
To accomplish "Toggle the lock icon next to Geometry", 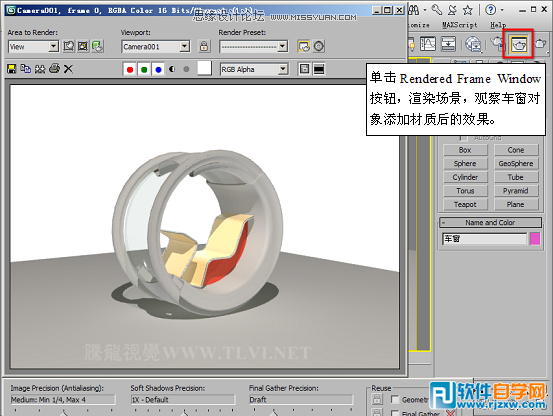I will [377, 399].
